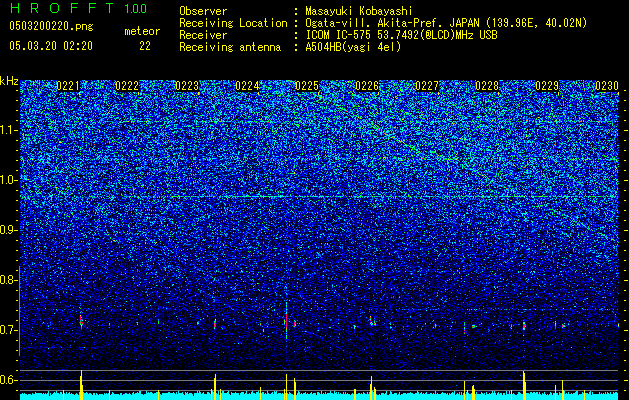Click the tallest yellow power peak near 0221

tap(81, 385)
